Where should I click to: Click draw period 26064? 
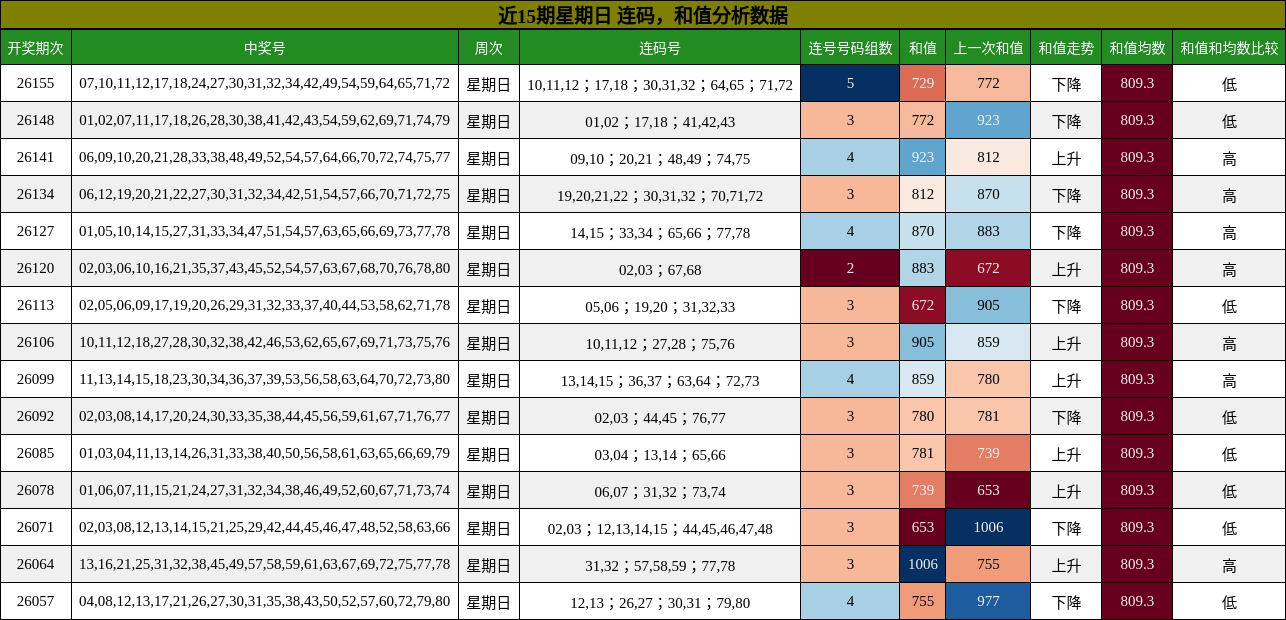point(36,565)
